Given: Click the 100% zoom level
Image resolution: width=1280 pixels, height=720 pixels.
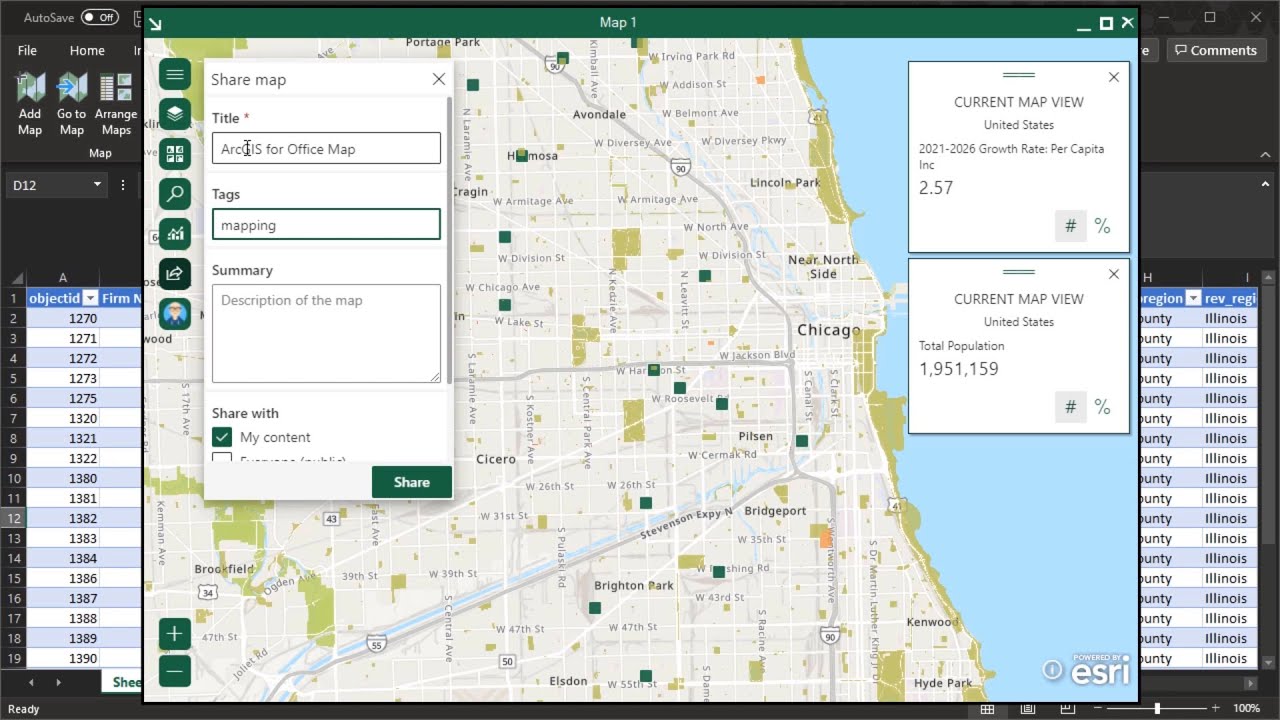Looking at the screenshot, I should (x=1246, y=709).
